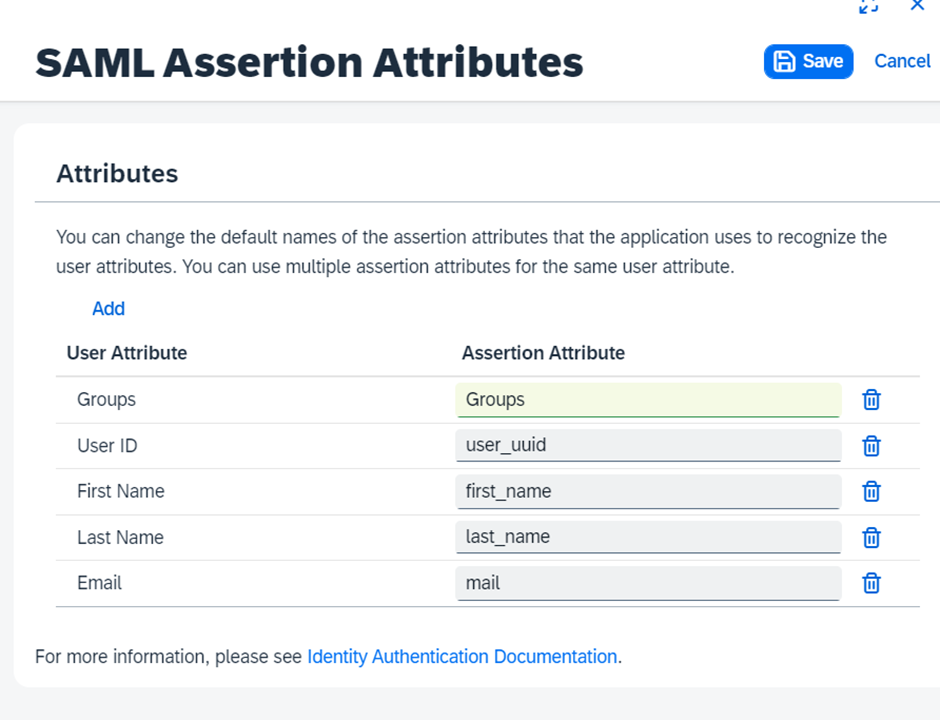
Task: Select the first_name input field
Action: [647, 491]
